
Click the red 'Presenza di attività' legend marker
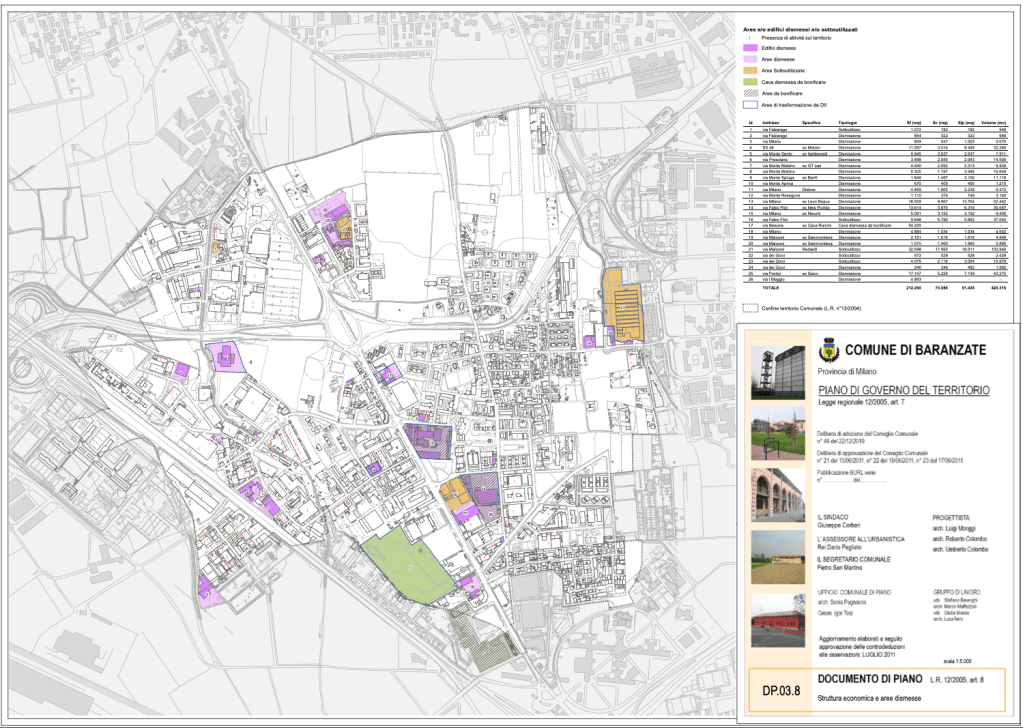click(747, 37)
